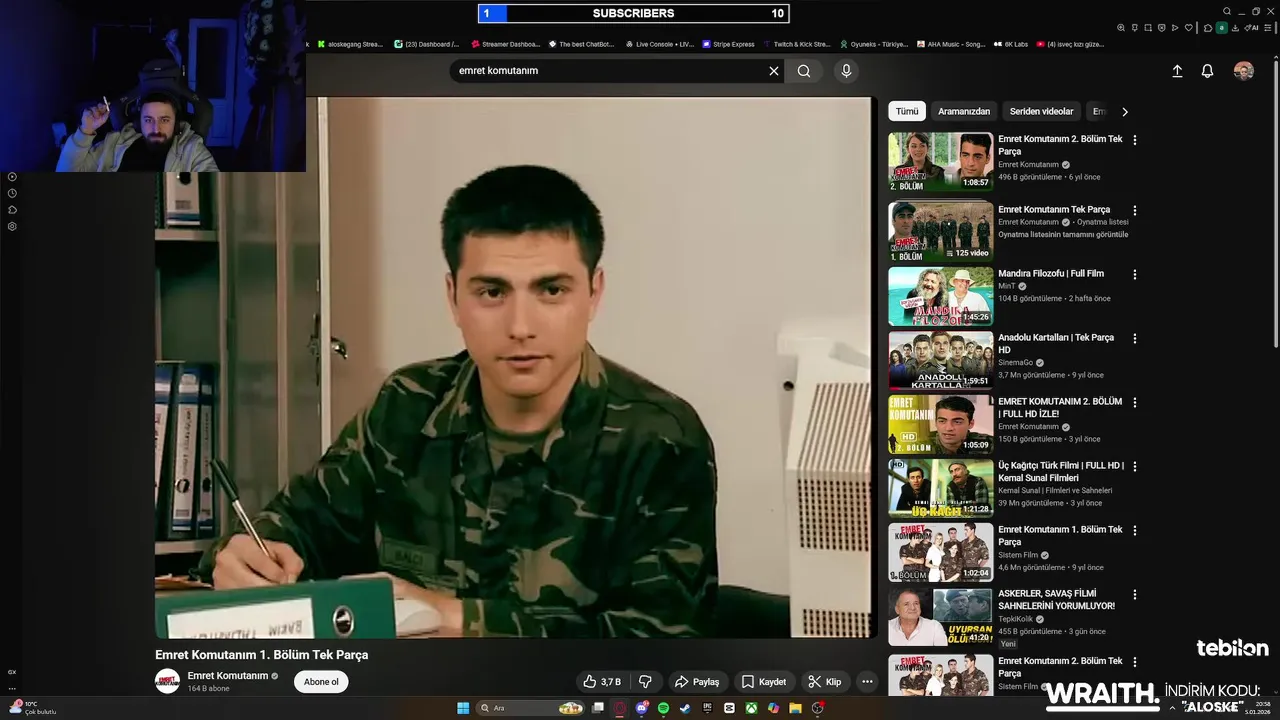Open the 'AHA Music - Song...' bookmark
The width and height of the screenshot is (1280, 720).
(x=951, y=44)
